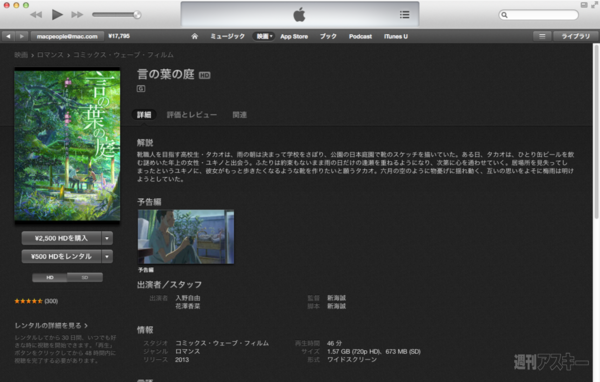Open the macpeople@mac.com account button
The width and height of the screenshot is (600, 382).
pyautogui.click(x=67, y=36)
